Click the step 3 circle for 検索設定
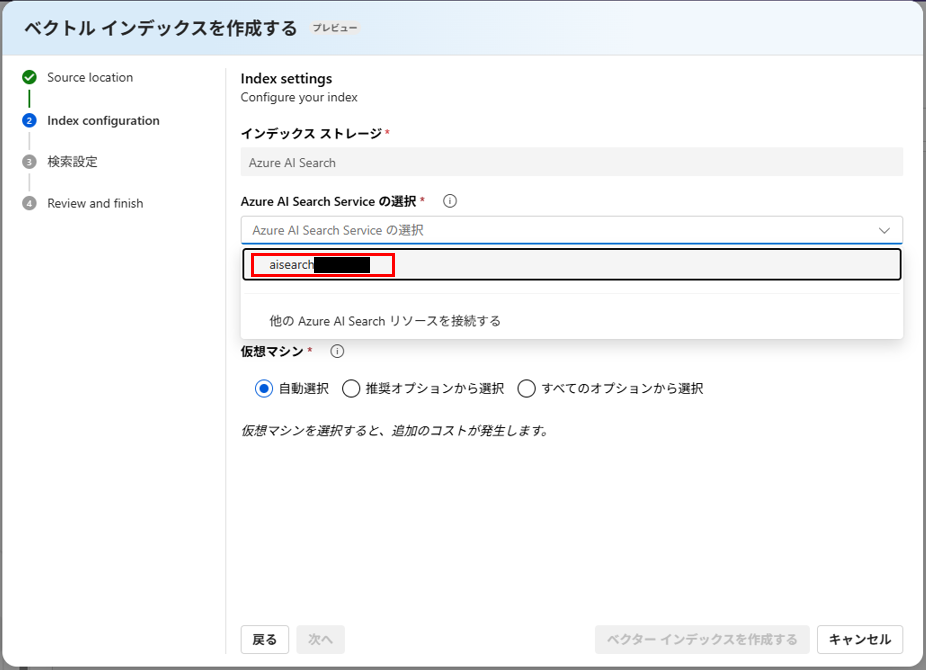The height and width of the screenshot is (670, 926). (x=30, y=162)
